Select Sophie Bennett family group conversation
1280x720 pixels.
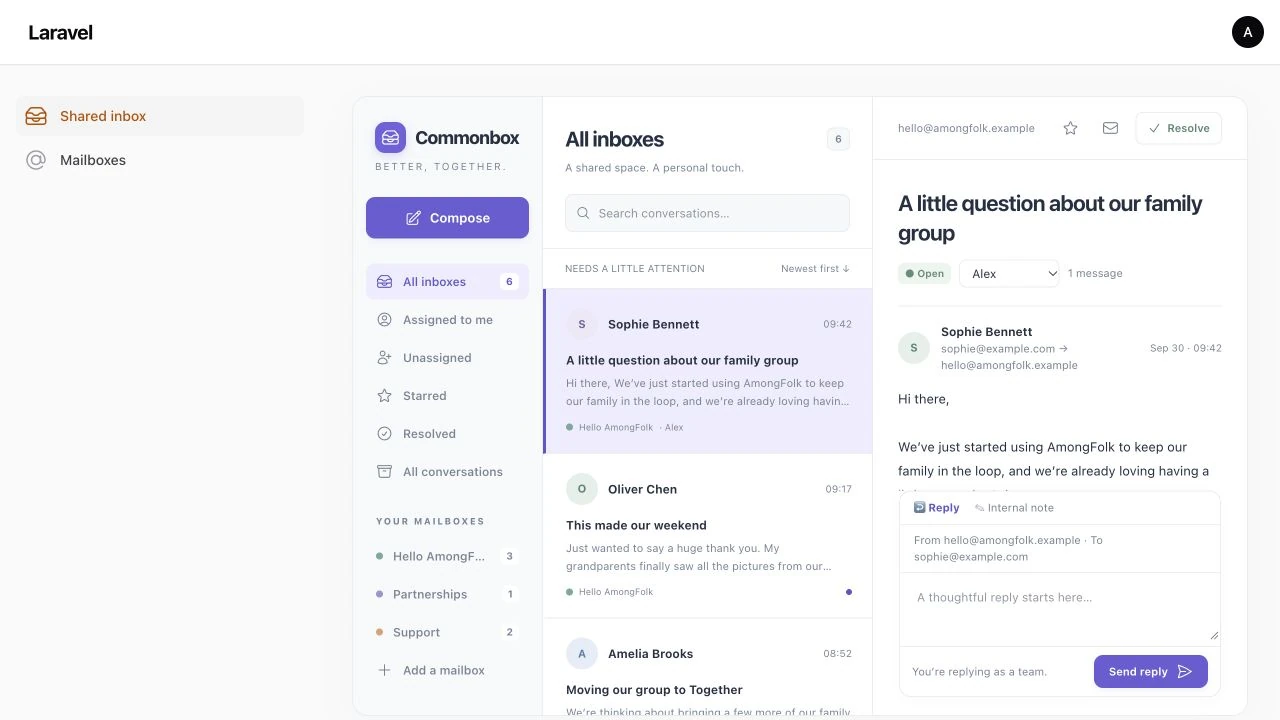click(x=707, y=371)
